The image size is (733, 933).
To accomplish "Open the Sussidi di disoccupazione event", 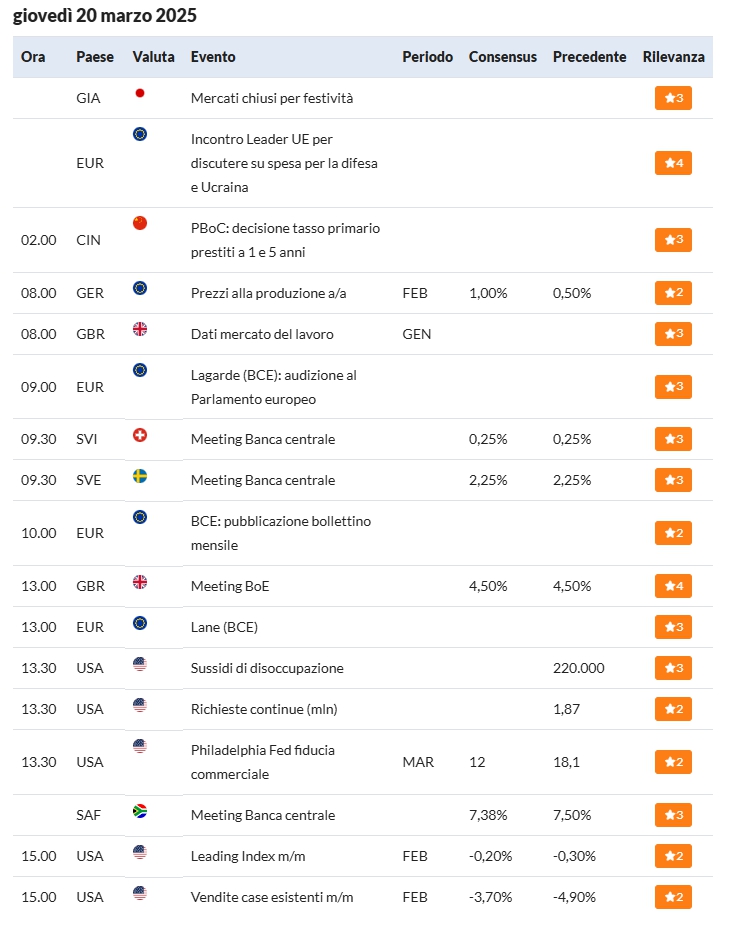I will pos(267,668).
